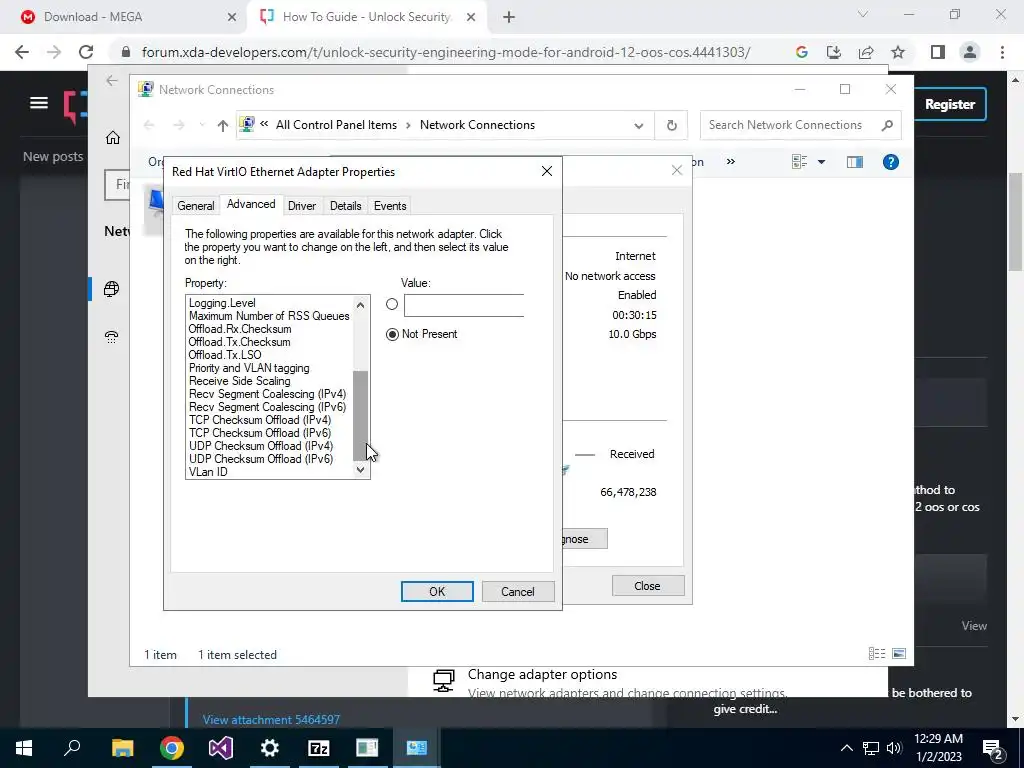Viewport: 1024px width, 768px height.
Task: Open a new Chrome tab
Action: click(509, 17)
